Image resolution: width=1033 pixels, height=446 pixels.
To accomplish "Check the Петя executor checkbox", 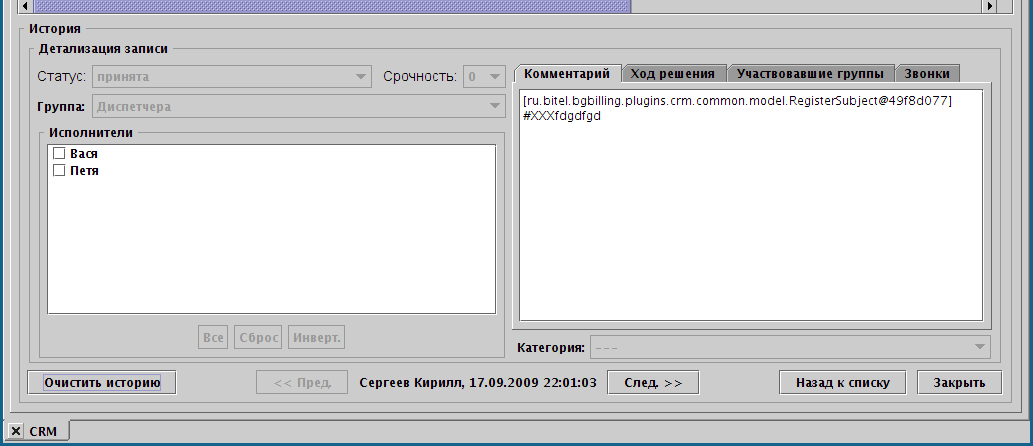I will point(59,171).
